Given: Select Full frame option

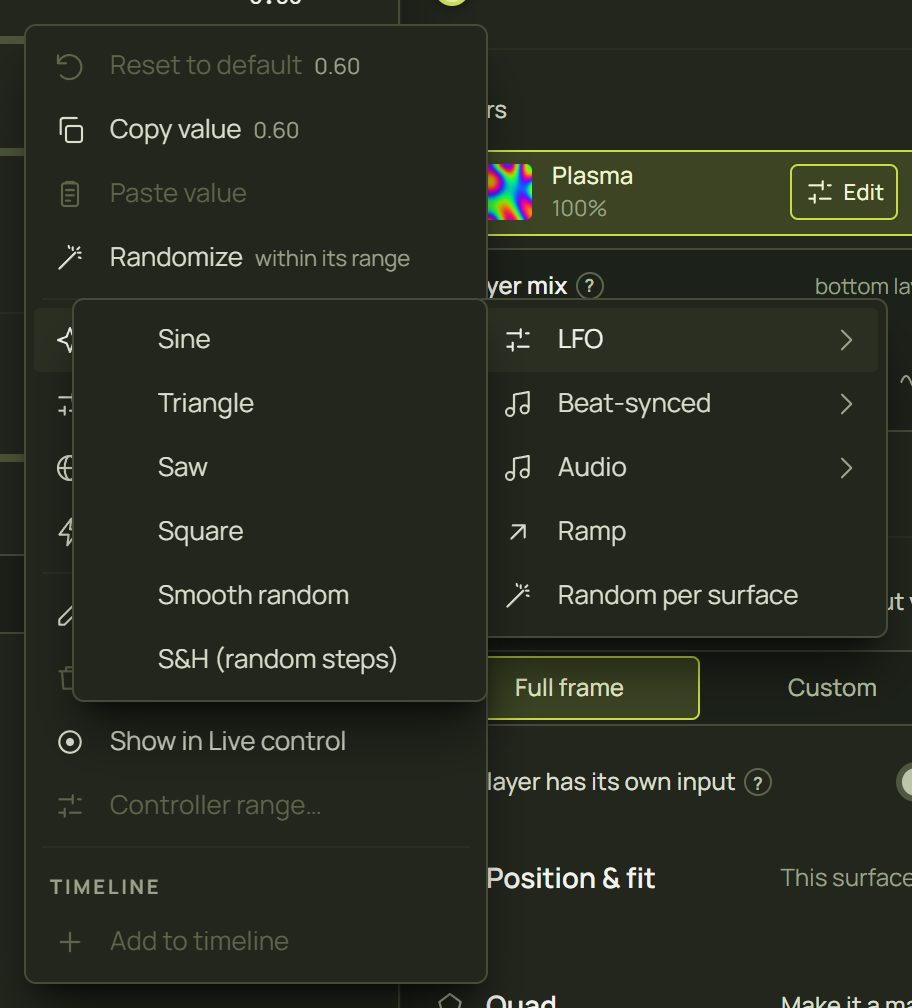Looking at the screenshot, I should [592, 688].
